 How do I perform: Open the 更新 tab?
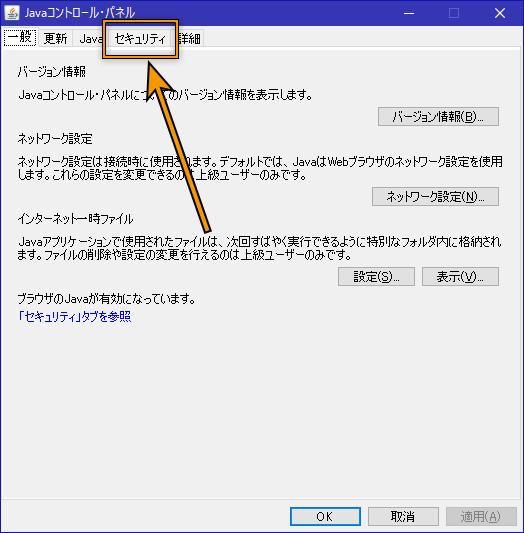[55, 38]
